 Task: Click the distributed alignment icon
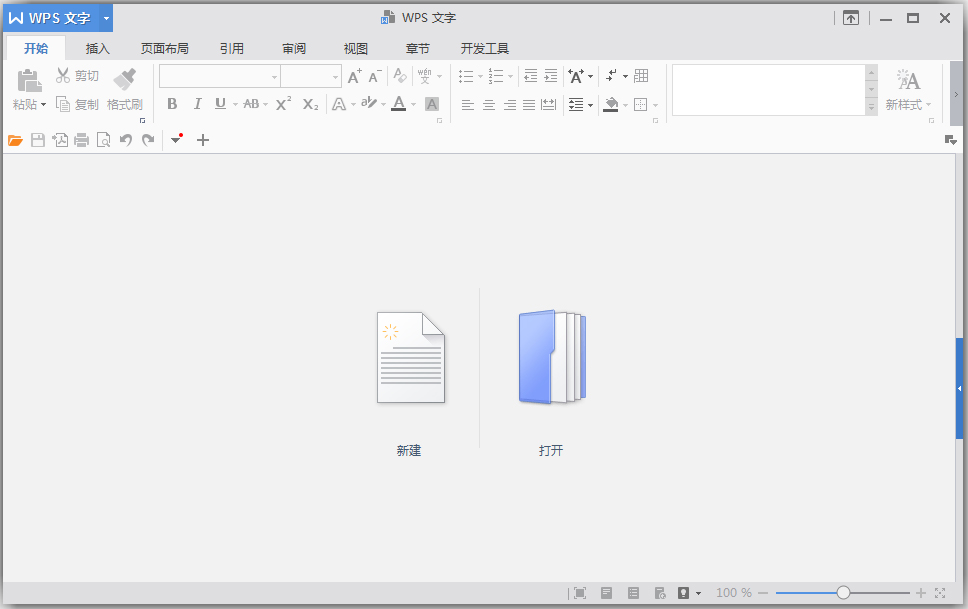(x=548, y=104)
